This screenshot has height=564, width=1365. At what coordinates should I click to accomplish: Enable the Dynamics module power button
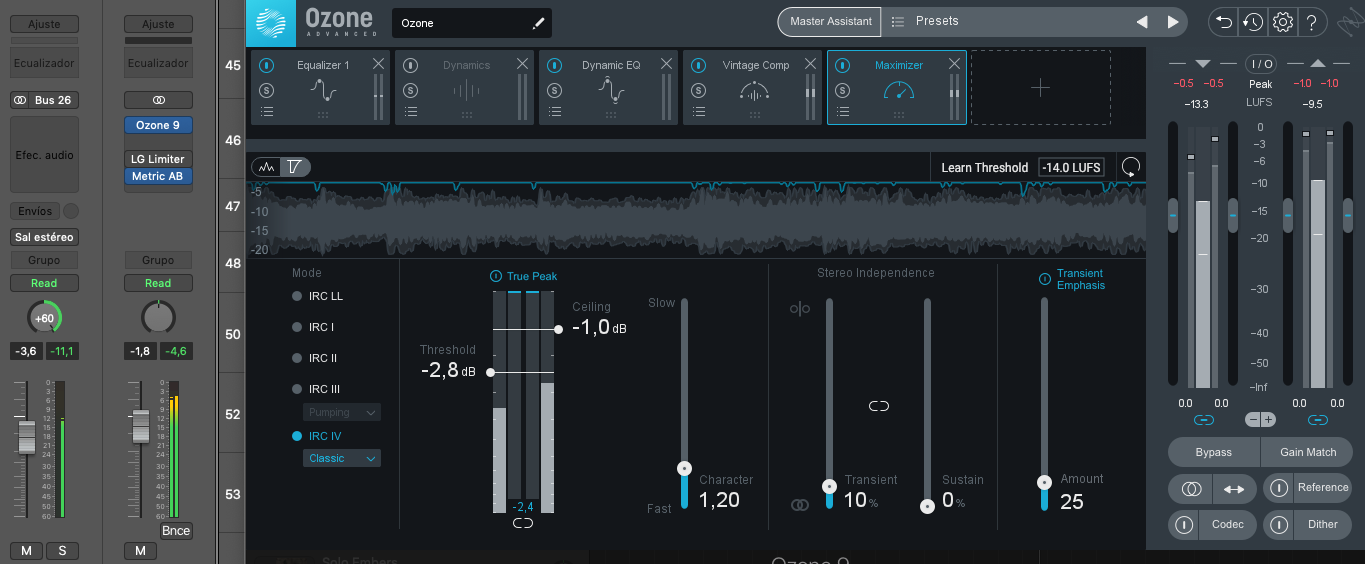(x=410, y=65)
